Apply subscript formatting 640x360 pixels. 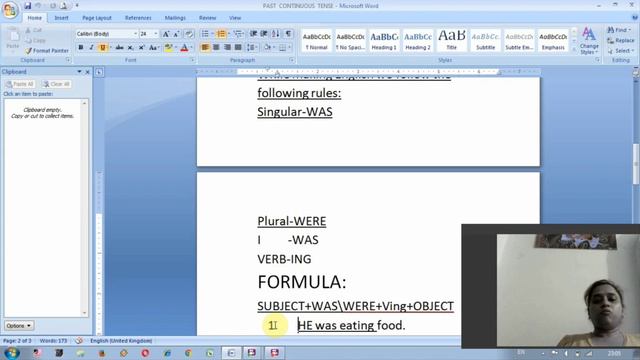[131, 48]
